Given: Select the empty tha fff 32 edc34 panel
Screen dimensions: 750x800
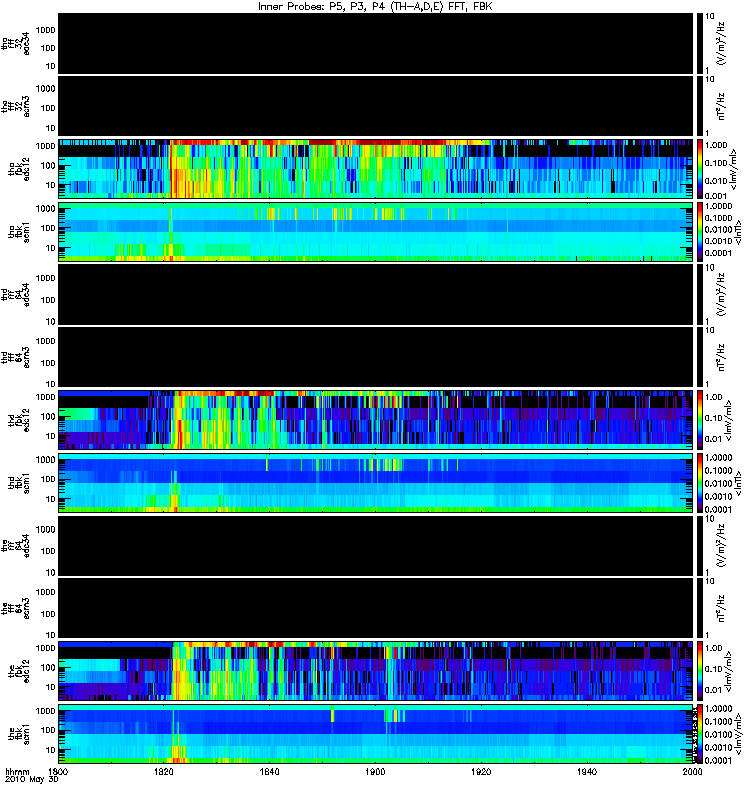Looking at the screenshot, I should [376, 43].
